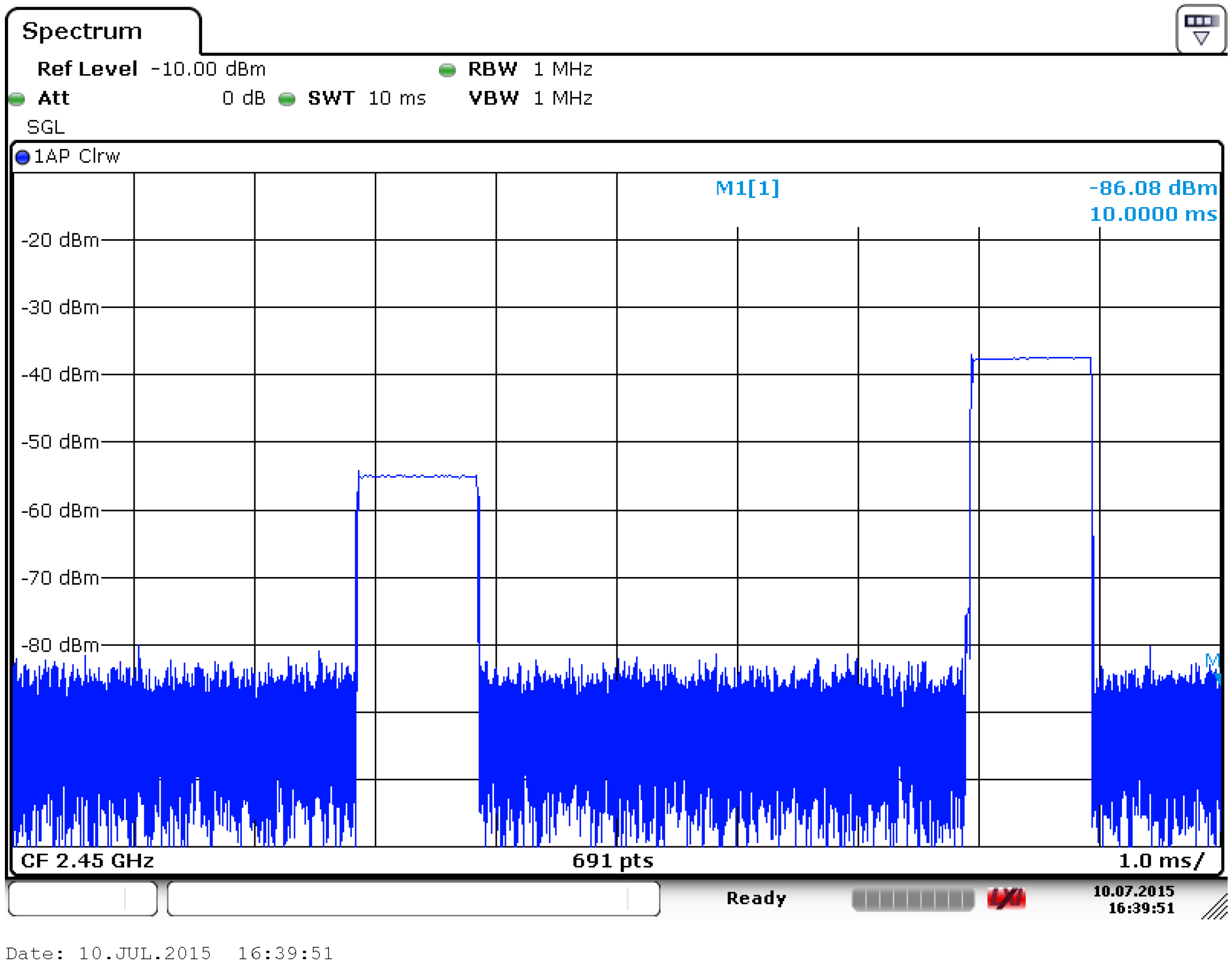Click the SWT 10 ms sweep time
Viewport: 1232px width, 965px height.
(367, 98)
